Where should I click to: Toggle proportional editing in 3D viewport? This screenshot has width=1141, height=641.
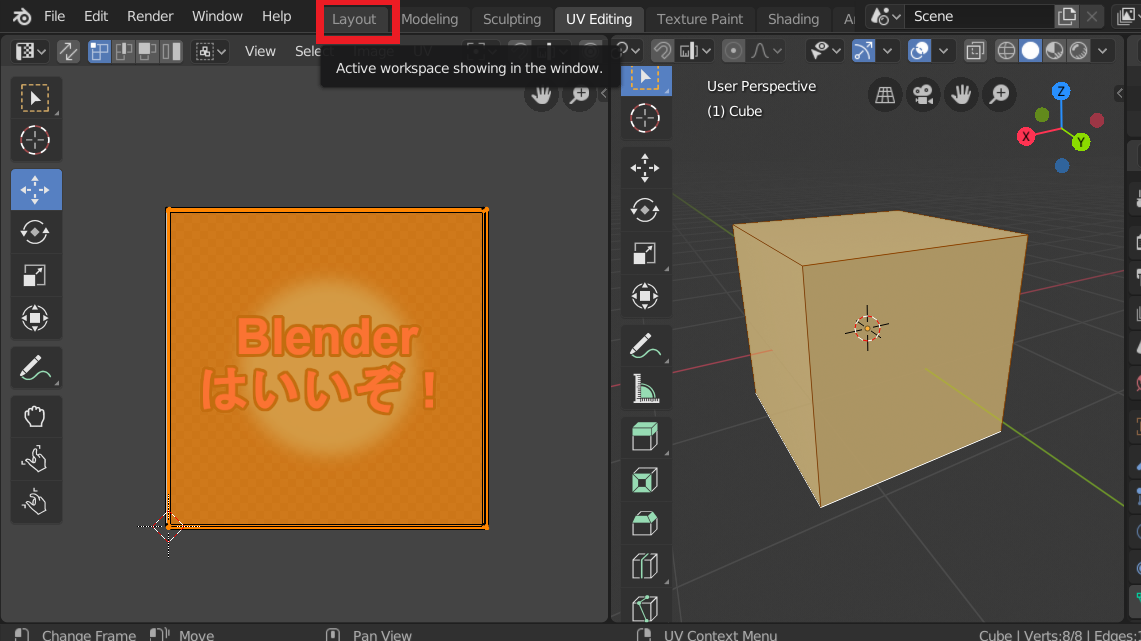[x=734, y=51]
